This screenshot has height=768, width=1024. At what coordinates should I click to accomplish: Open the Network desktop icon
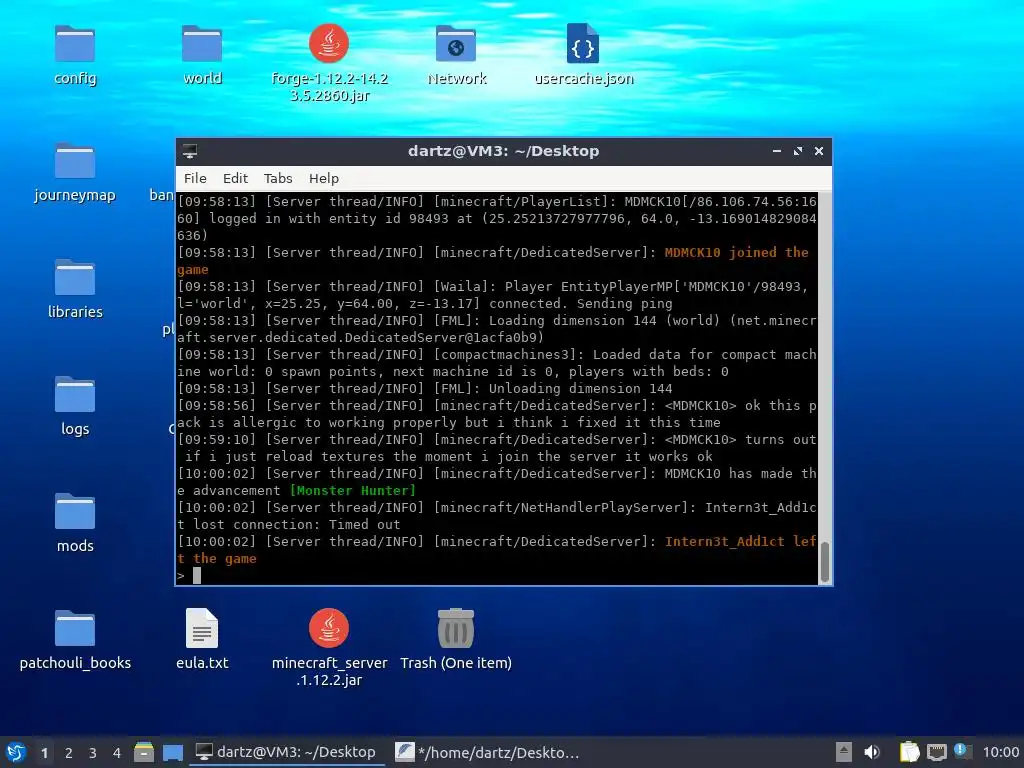click(x=456, y=44)
